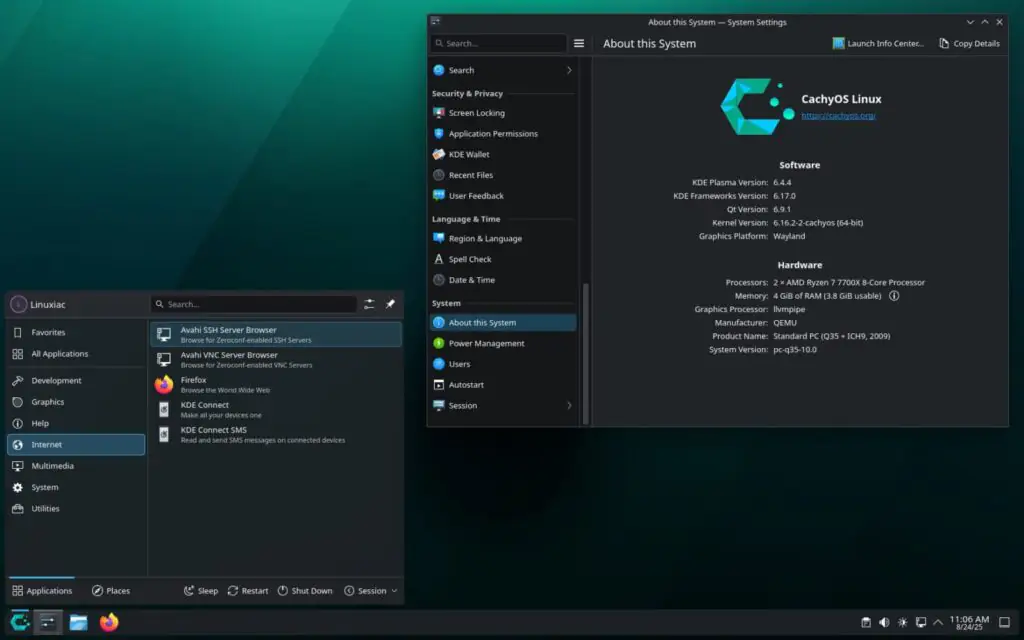Screen dimensions: 1024x640
Task: Click the launcher configure sliders icon
Action: point(370,304)
